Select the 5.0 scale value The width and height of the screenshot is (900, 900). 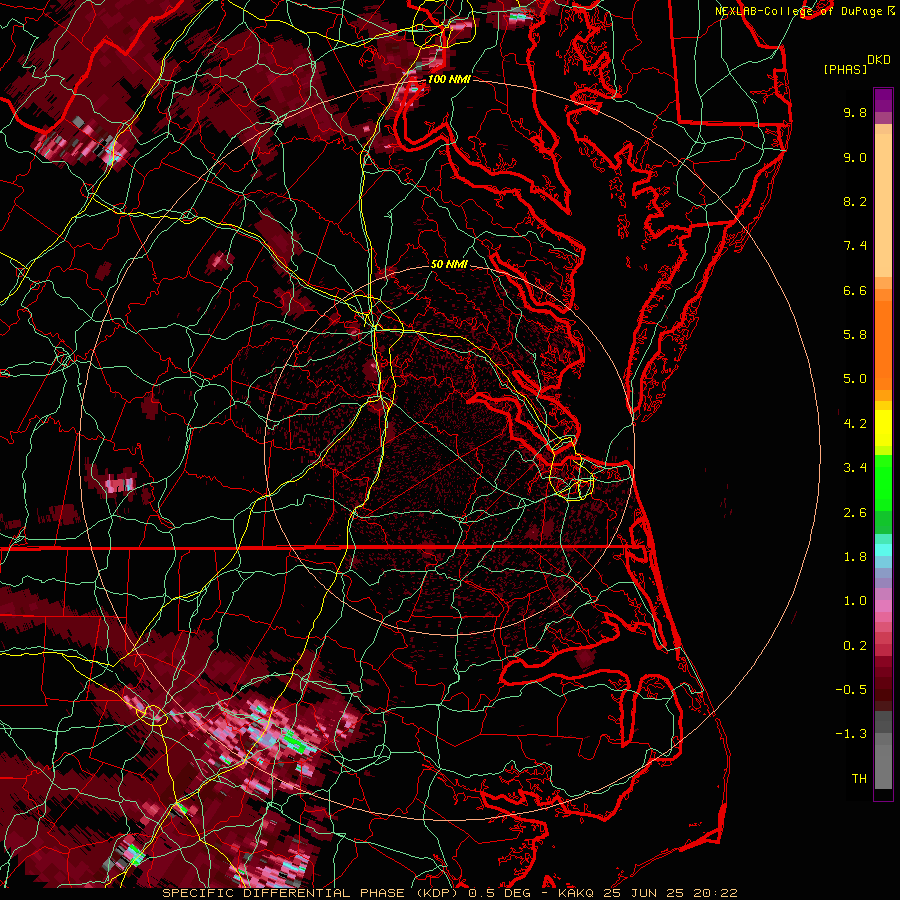[x=855, y=379]
